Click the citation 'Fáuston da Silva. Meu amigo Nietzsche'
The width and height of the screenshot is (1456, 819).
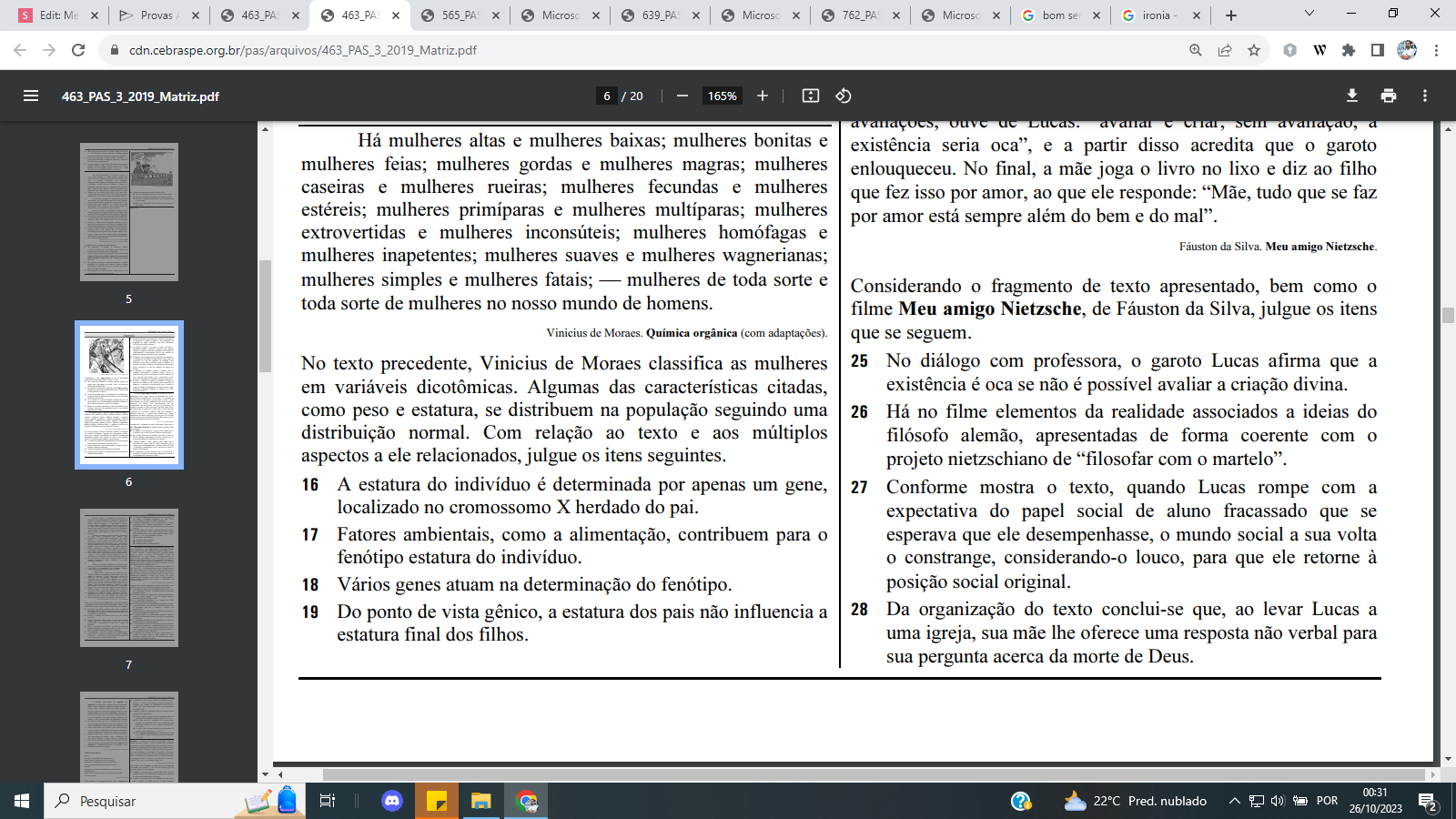[1278, 247]
